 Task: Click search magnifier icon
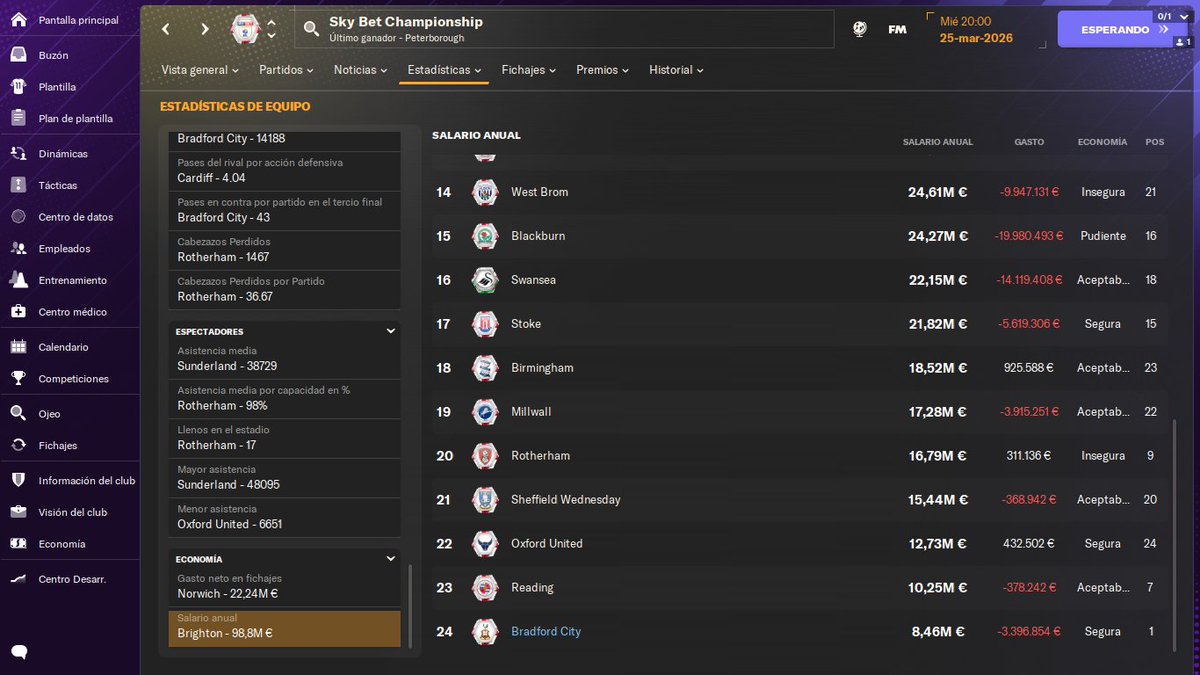312,29
